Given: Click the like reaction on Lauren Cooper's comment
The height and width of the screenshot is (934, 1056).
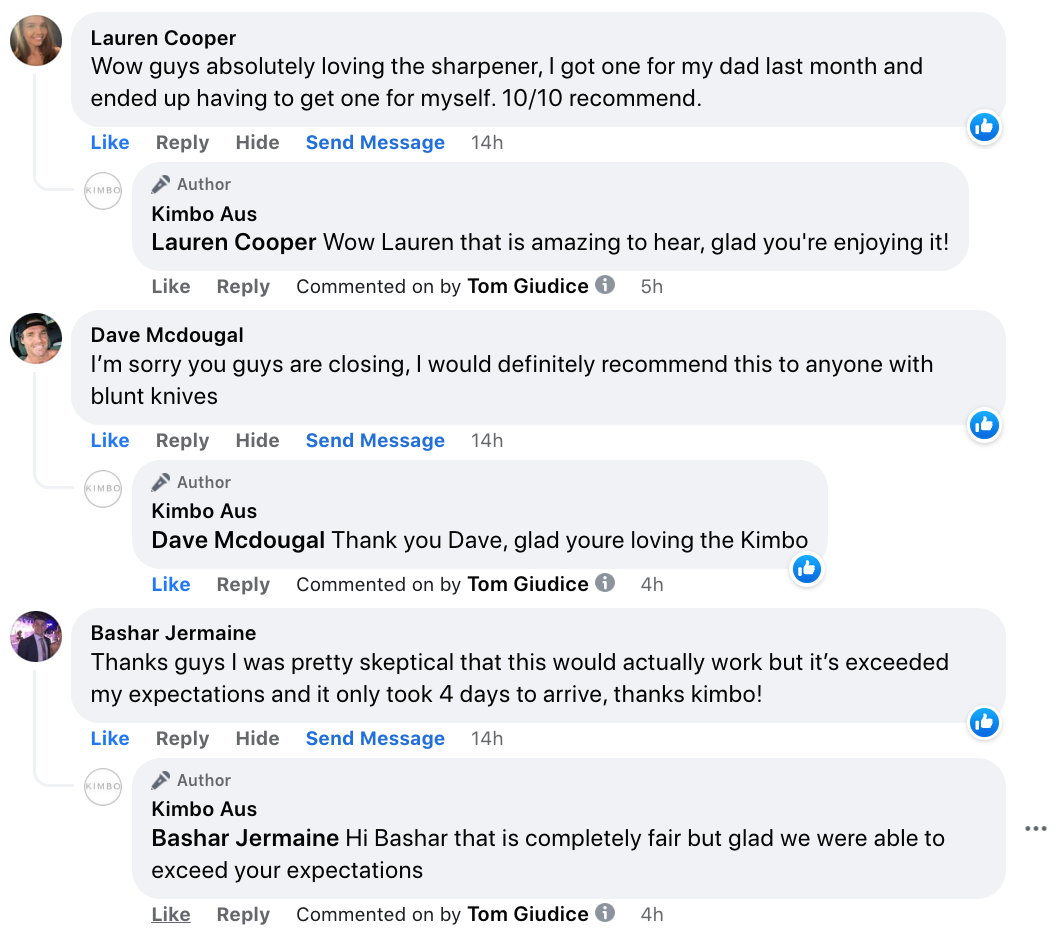Looking at the screenshot, I should pos(984,127).
